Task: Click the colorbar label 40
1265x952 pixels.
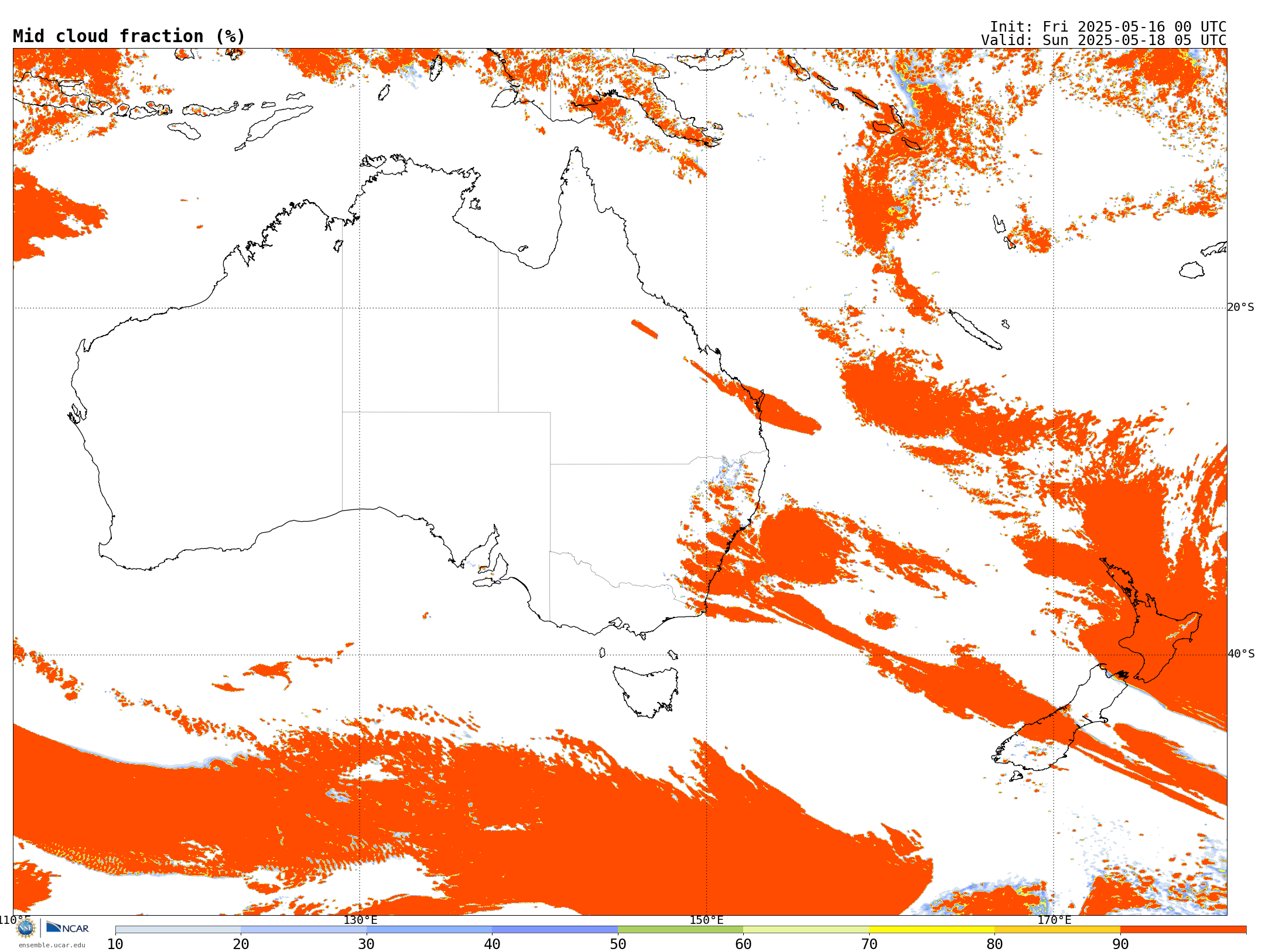Action: coord(492,944)
